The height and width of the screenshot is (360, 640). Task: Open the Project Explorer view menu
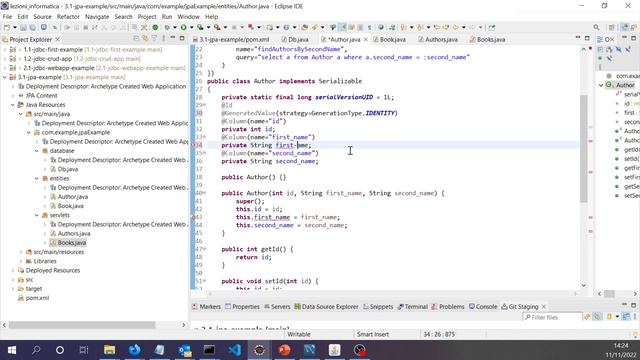(x=164, y=38)
